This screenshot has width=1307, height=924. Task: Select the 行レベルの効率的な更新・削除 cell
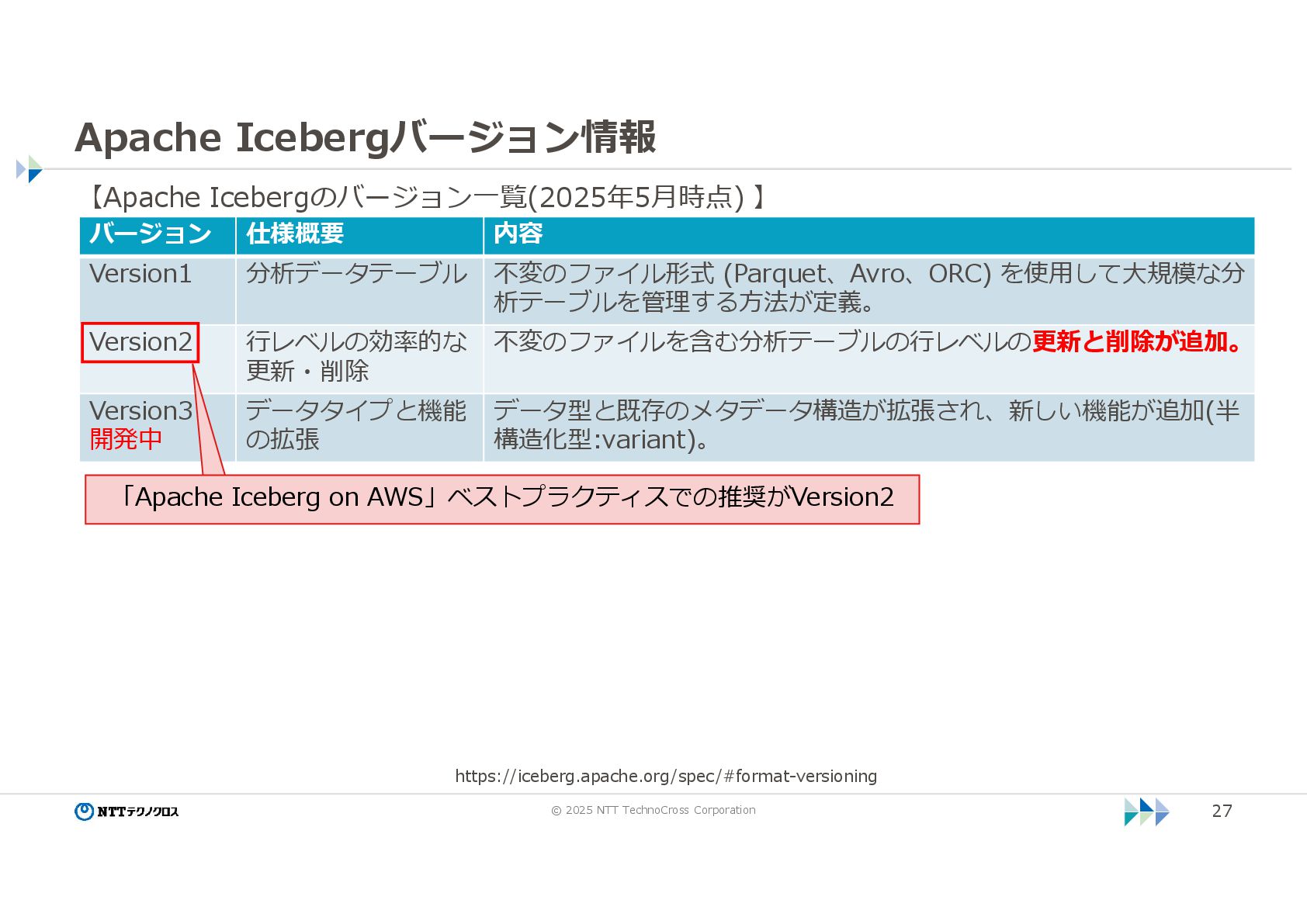[x=359, y=358]
